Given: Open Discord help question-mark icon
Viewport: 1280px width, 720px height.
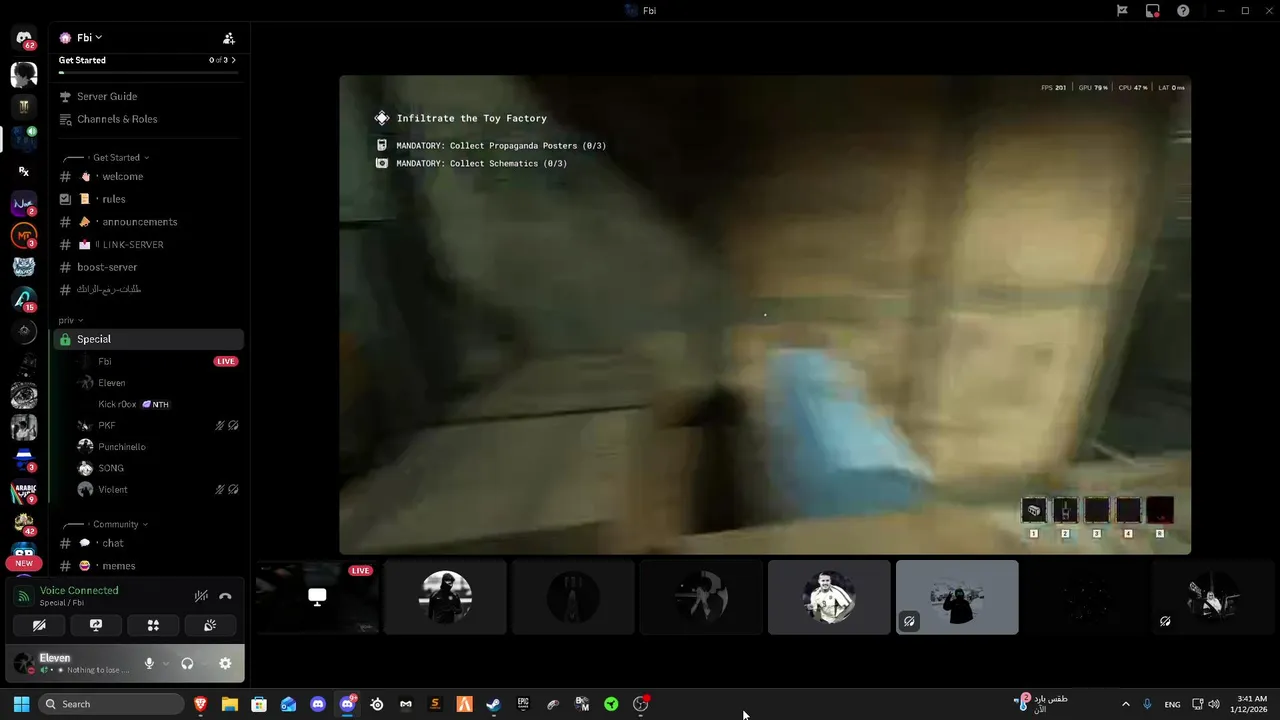Looking at the screenshot, I should point(1183,10).
